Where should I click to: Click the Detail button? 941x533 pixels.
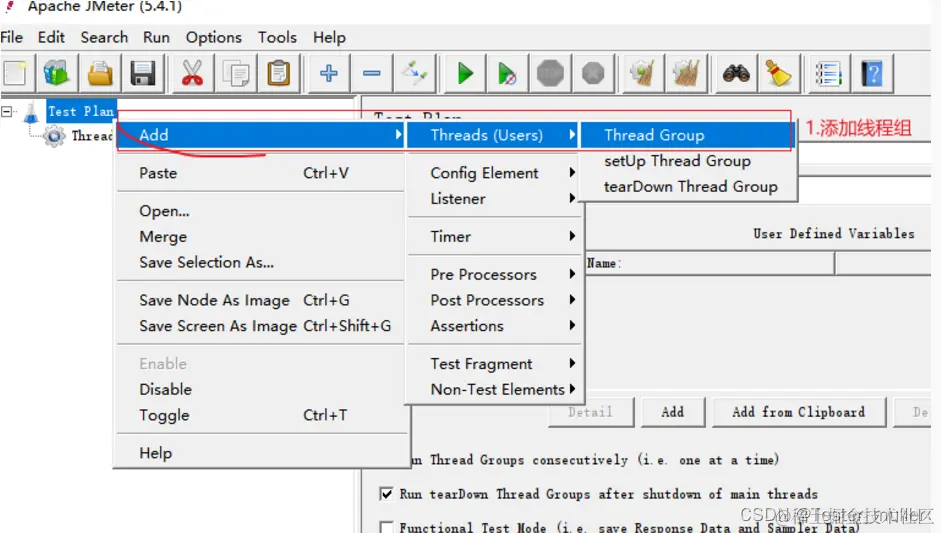(591, 412)
